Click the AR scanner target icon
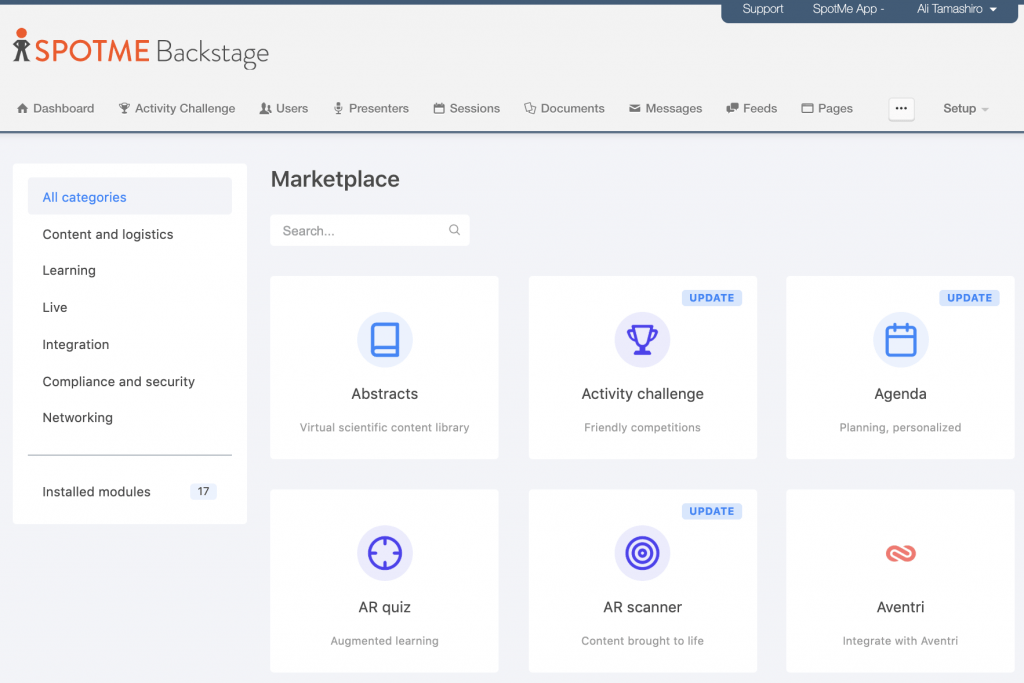Viewport: 1024px width, 683px height. (642, 553)
